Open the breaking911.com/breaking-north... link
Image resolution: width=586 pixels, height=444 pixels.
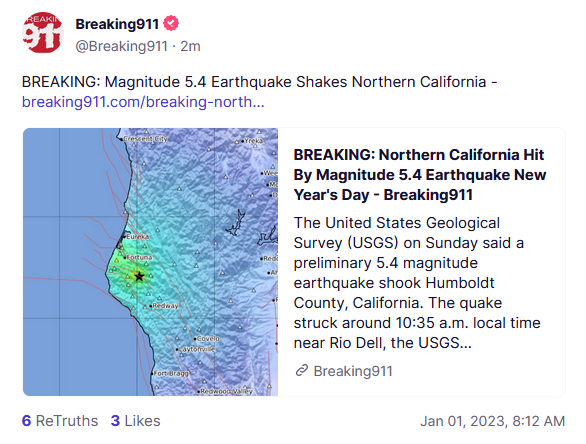point(143,102)
